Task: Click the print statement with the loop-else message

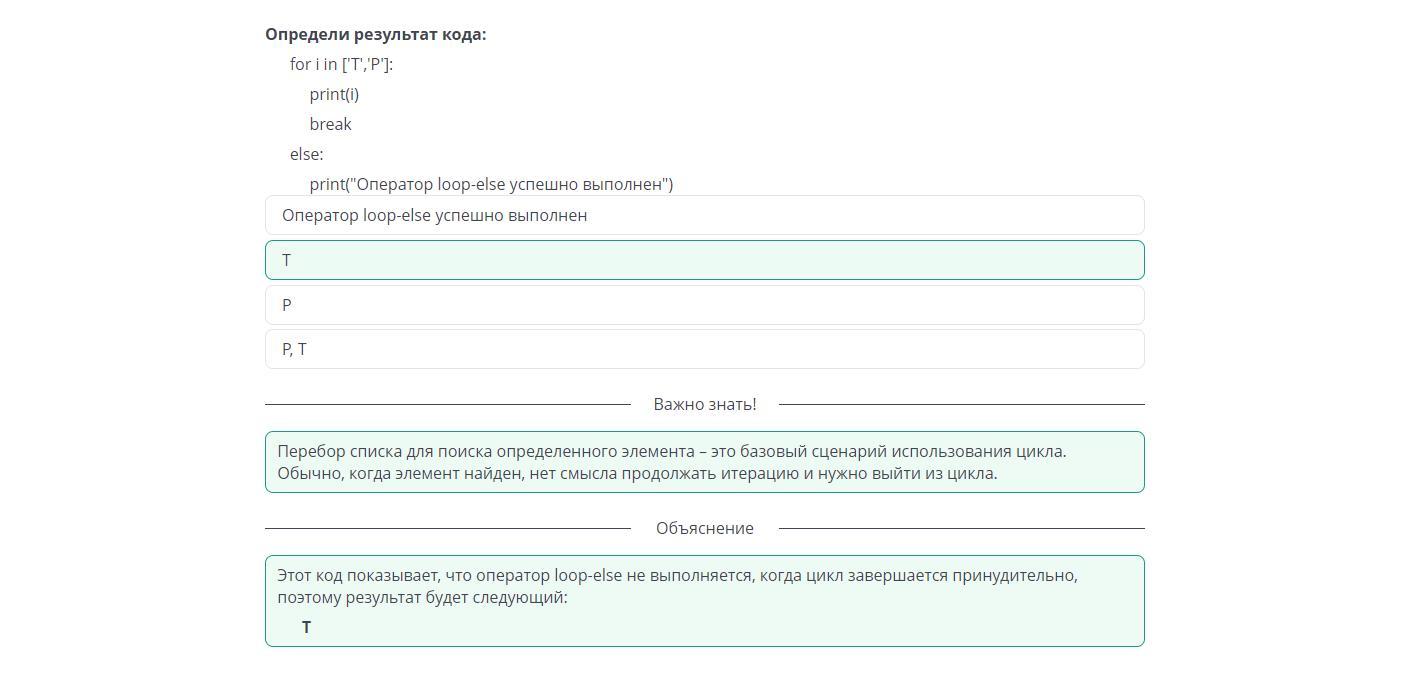Action: click(491, 184)
